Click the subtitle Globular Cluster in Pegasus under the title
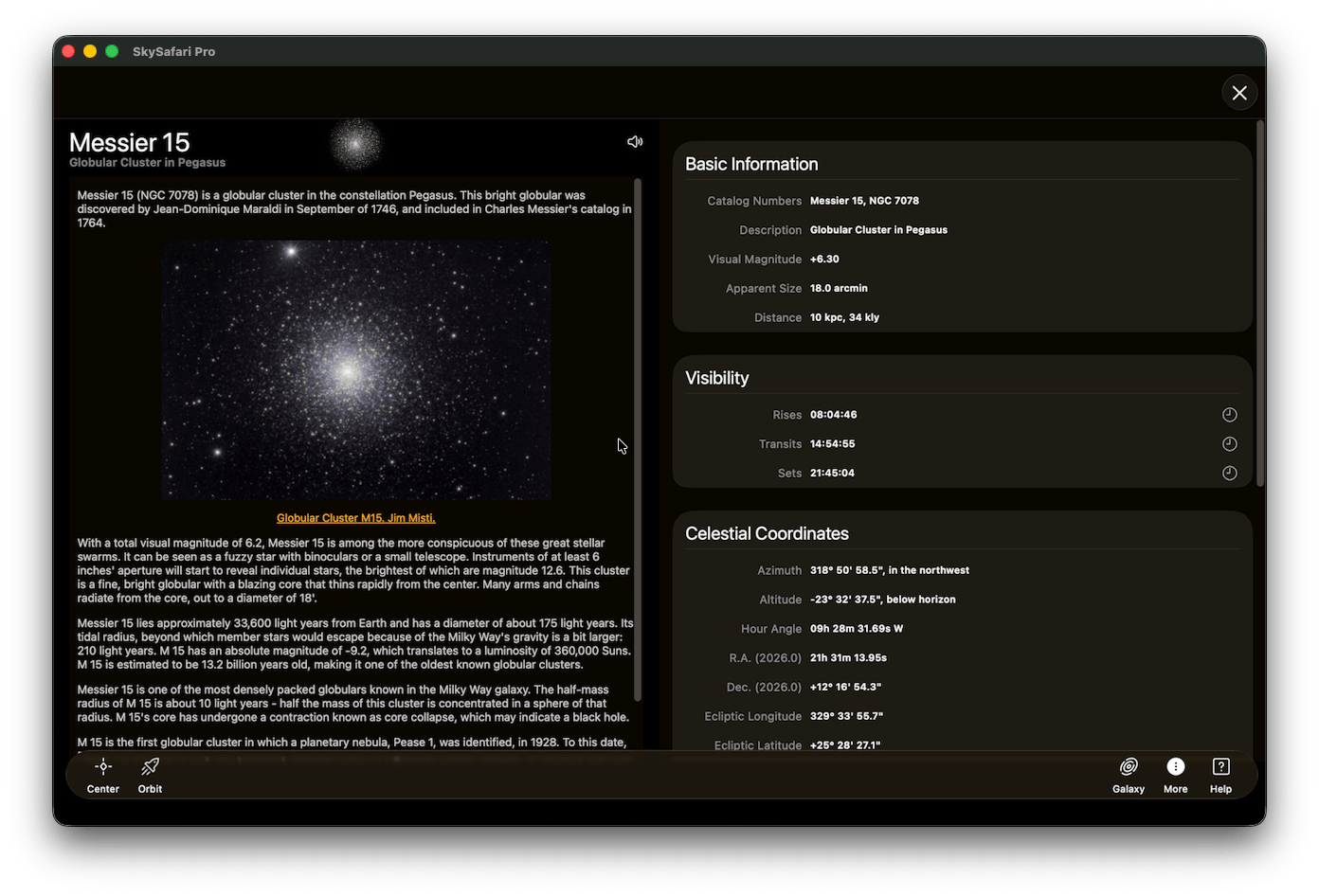The height and width of the screenshot is (896, 1319). pyautogui.click(x=147, y=163)
